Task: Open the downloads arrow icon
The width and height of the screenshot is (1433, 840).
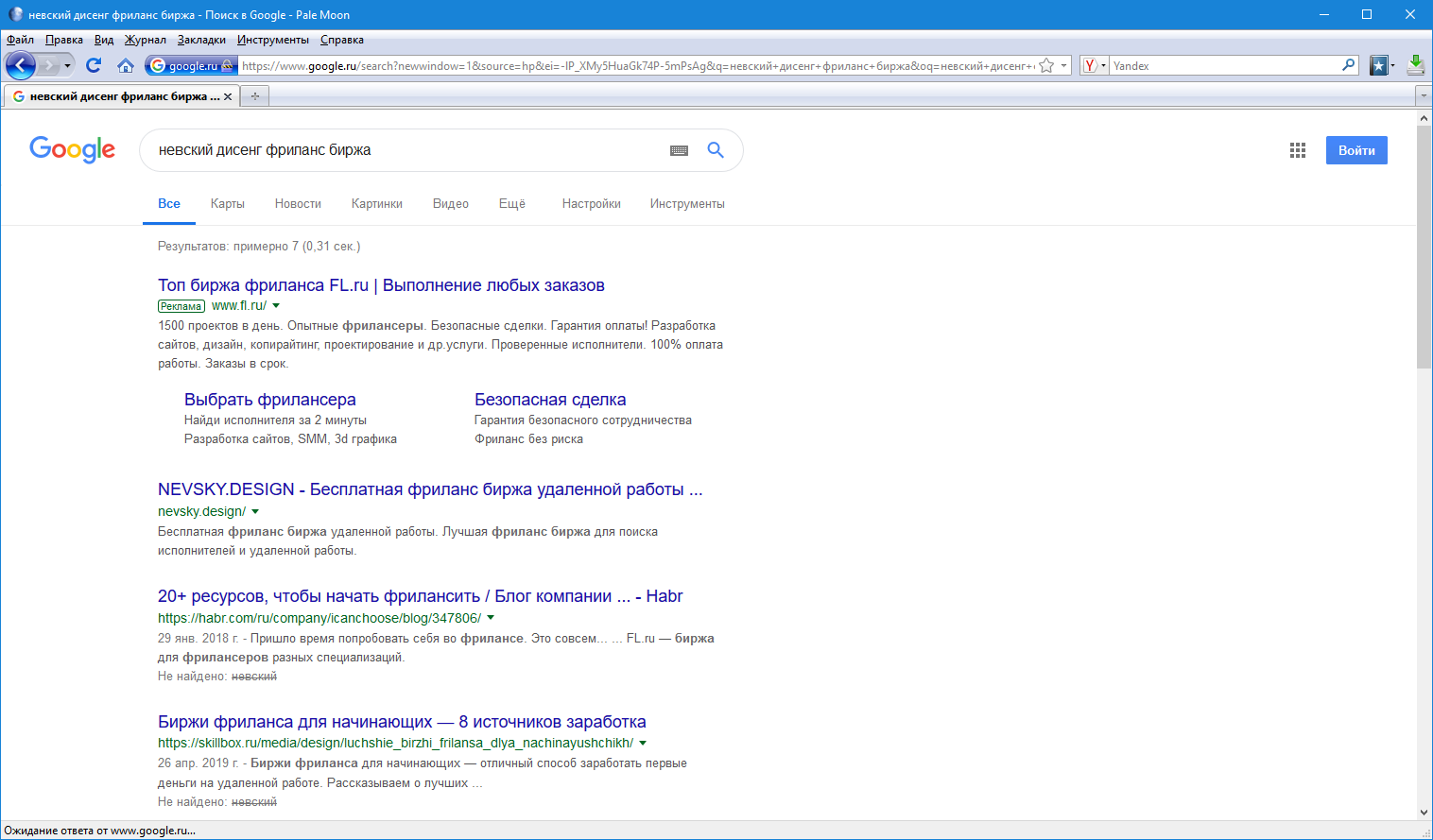Action: (x=1415, y=65)
